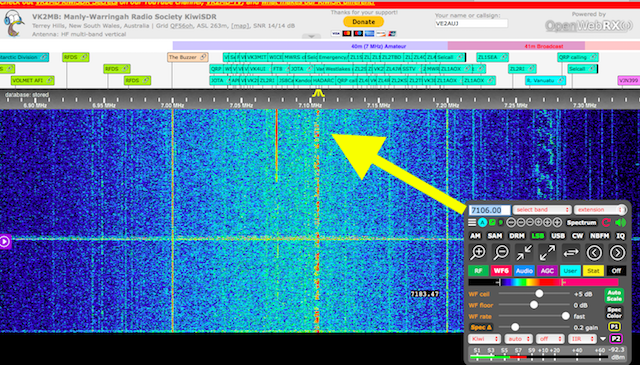640x365 pixels.
Task: Switch to the RF tab
Action: 478,271
